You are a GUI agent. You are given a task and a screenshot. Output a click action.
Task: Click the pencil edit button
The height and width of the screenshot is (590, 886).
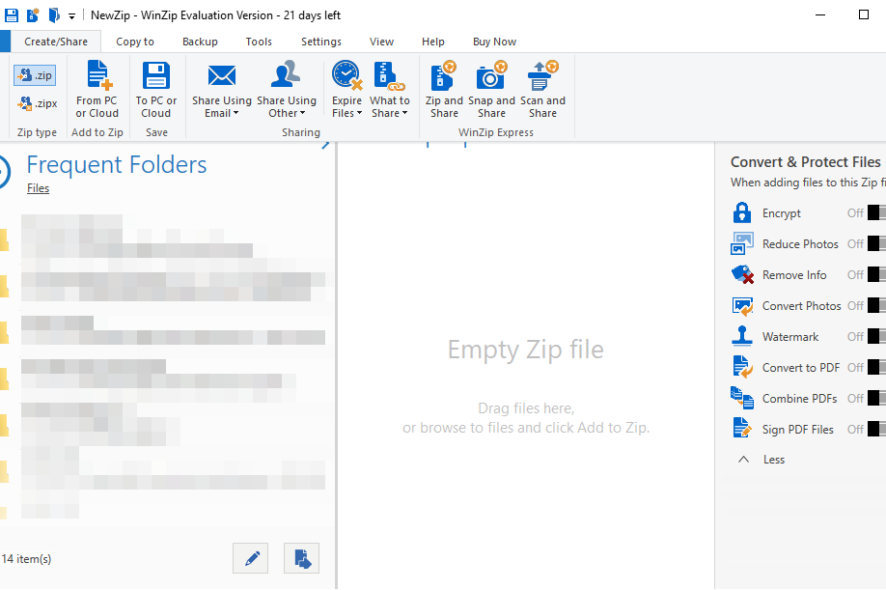pyautogui.click(x=250, y=558)
